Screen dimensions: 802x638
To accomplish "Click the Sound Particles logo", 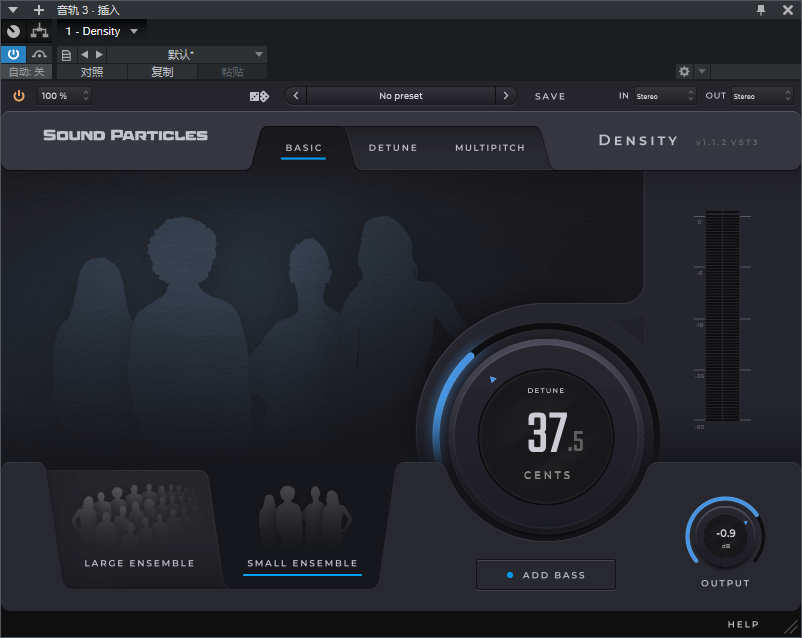I will pos(125,135).
